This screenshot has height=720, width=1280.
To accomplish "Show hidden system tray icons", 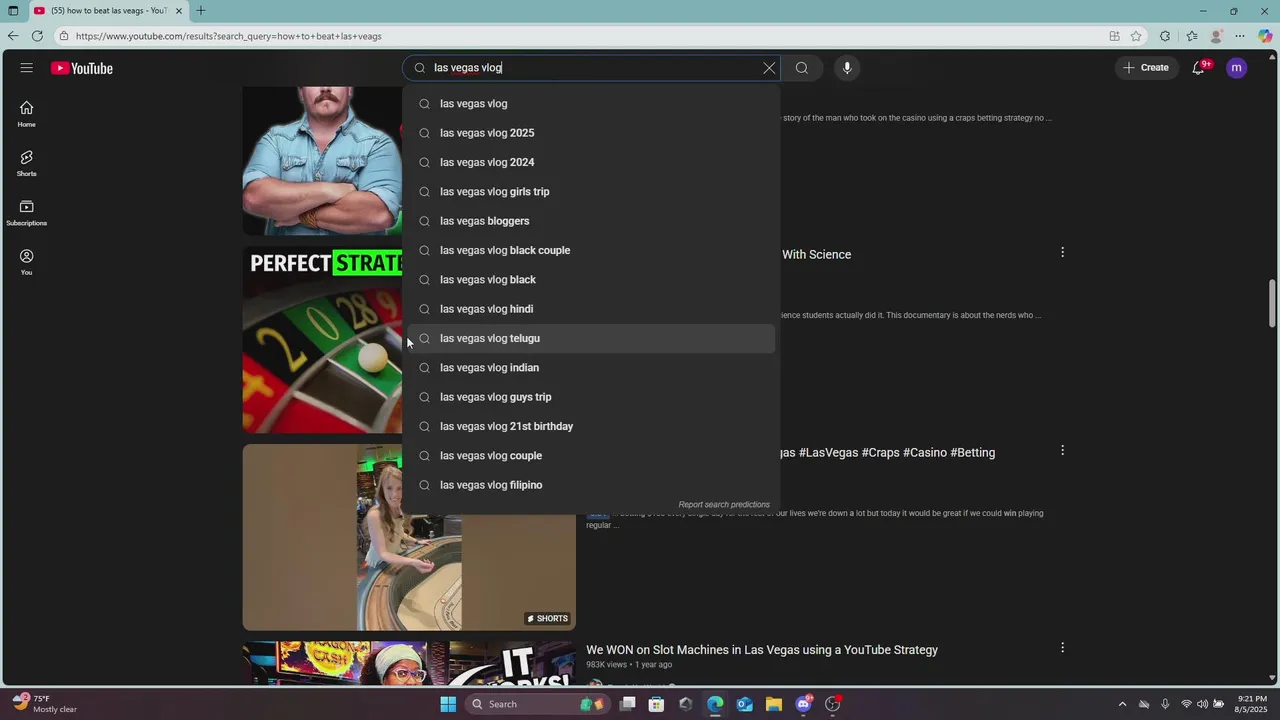I will click(x=1122, y=704).
